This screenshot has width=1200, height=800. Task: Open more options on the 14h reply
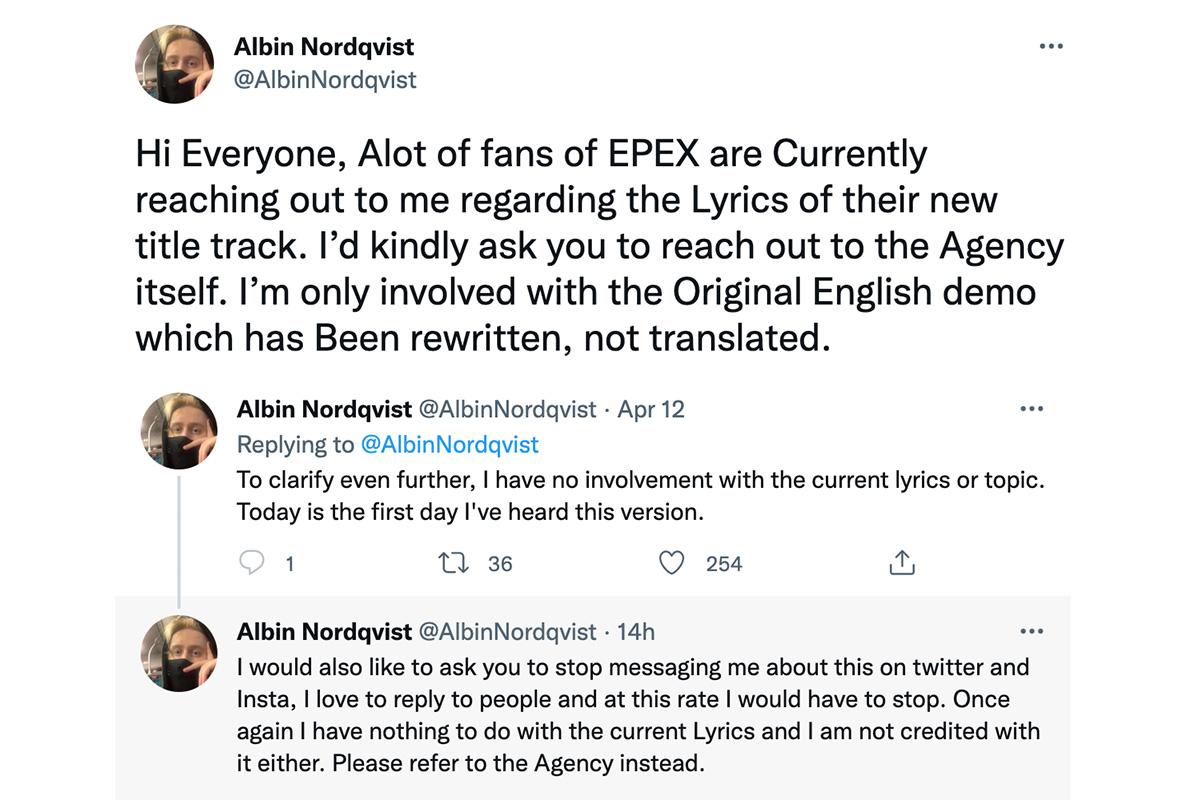click(x=1030, y=631)
